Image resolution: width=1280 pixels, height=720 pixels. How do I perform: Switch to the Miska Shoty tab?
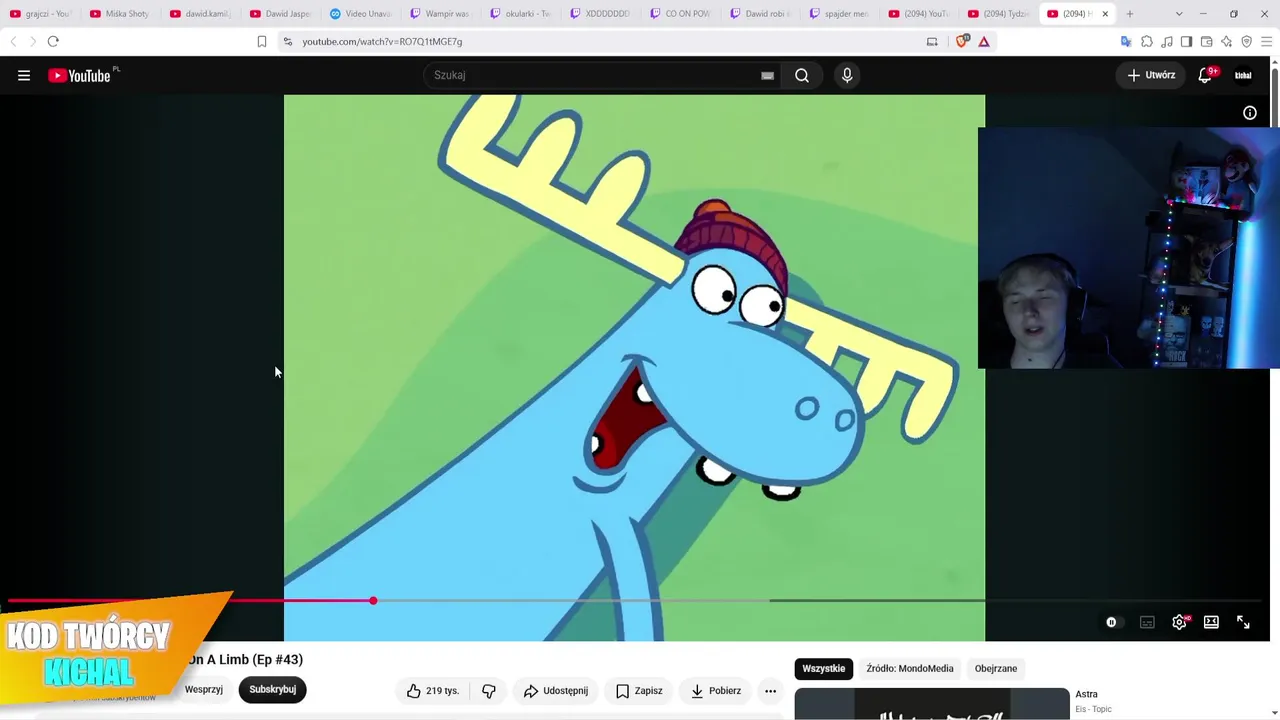(x=120, y=14)
